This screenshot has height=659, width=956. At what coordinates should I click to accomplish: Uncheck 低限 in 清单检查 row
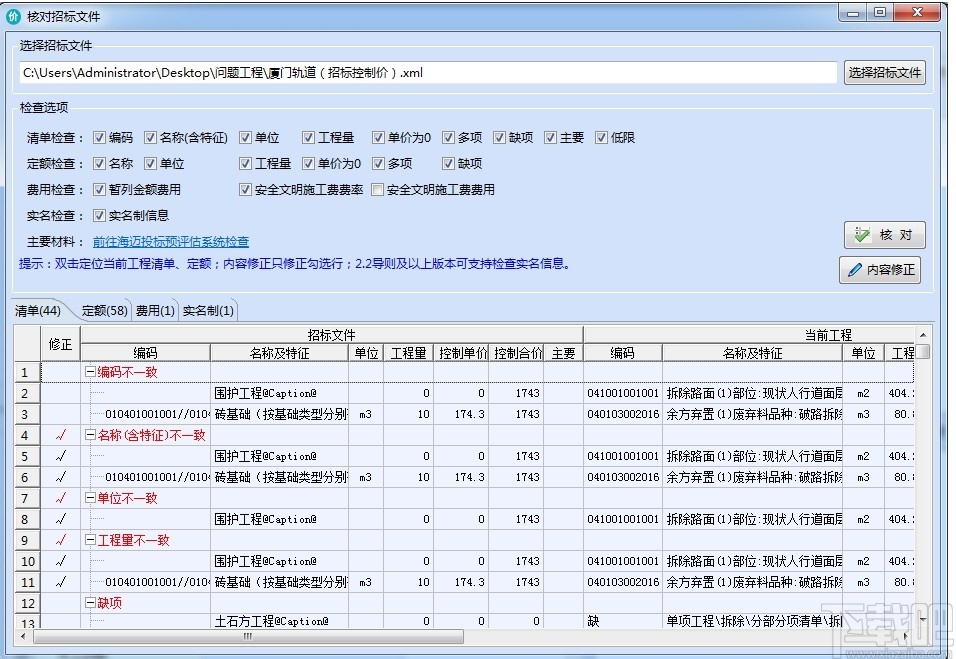pos(601,137)
